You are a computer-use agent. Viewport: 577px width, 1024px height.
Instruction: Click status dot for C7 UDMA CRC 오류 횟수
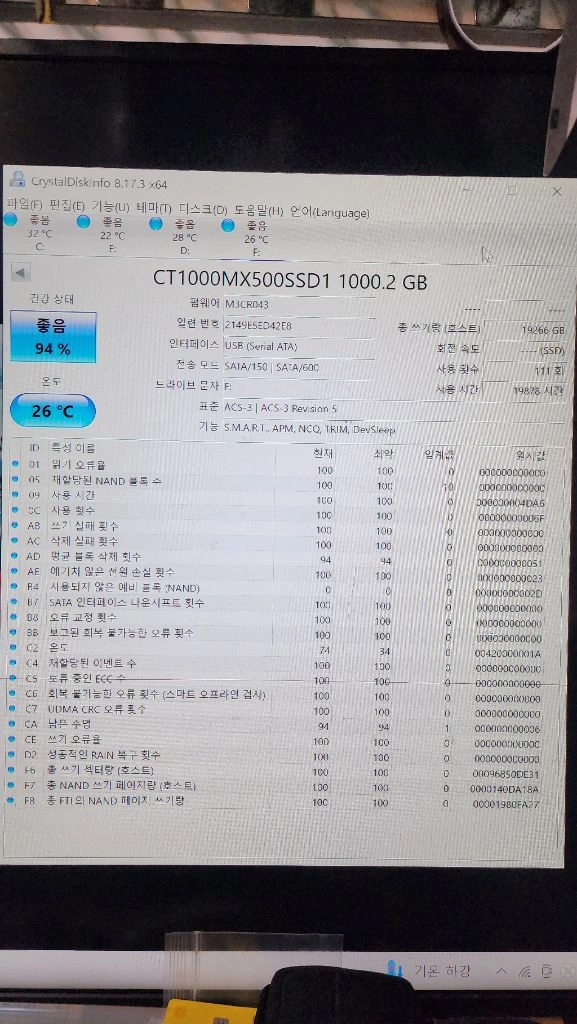[14, 709]
